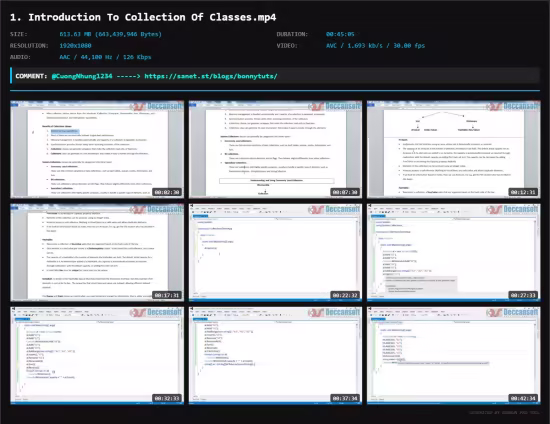
Task: Open the thumbnail stamped 00:27:33
Action: pyautogui.click(x=454, y=253)
